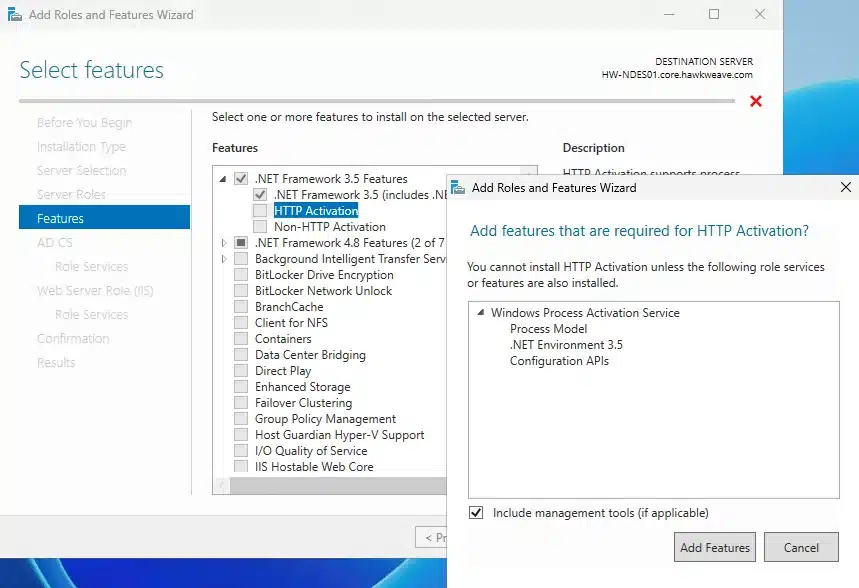
Task: Minimize the Add Roles wizard window
Action: 667,15
